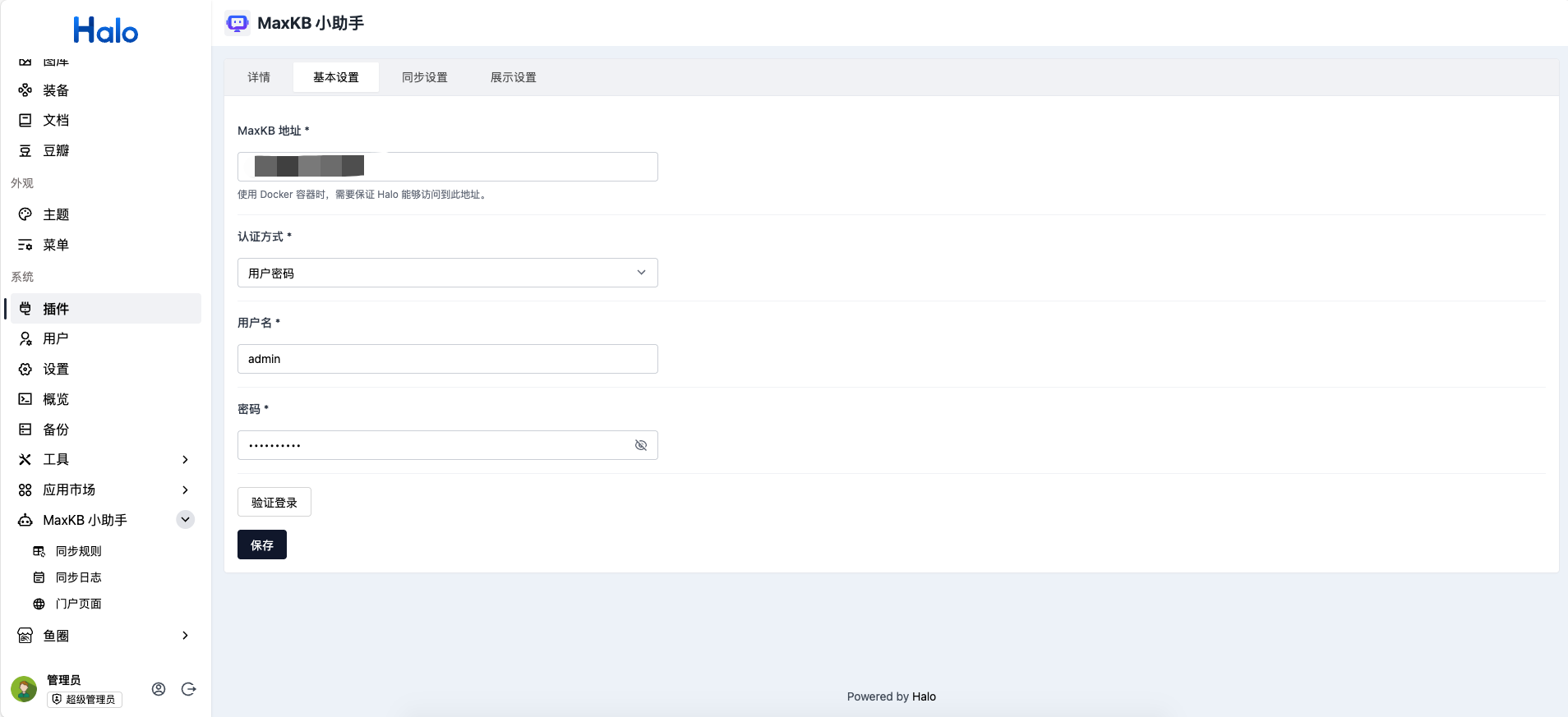
Task: Switch to the 同步设置 tab
Action: [x=425, y=77]
